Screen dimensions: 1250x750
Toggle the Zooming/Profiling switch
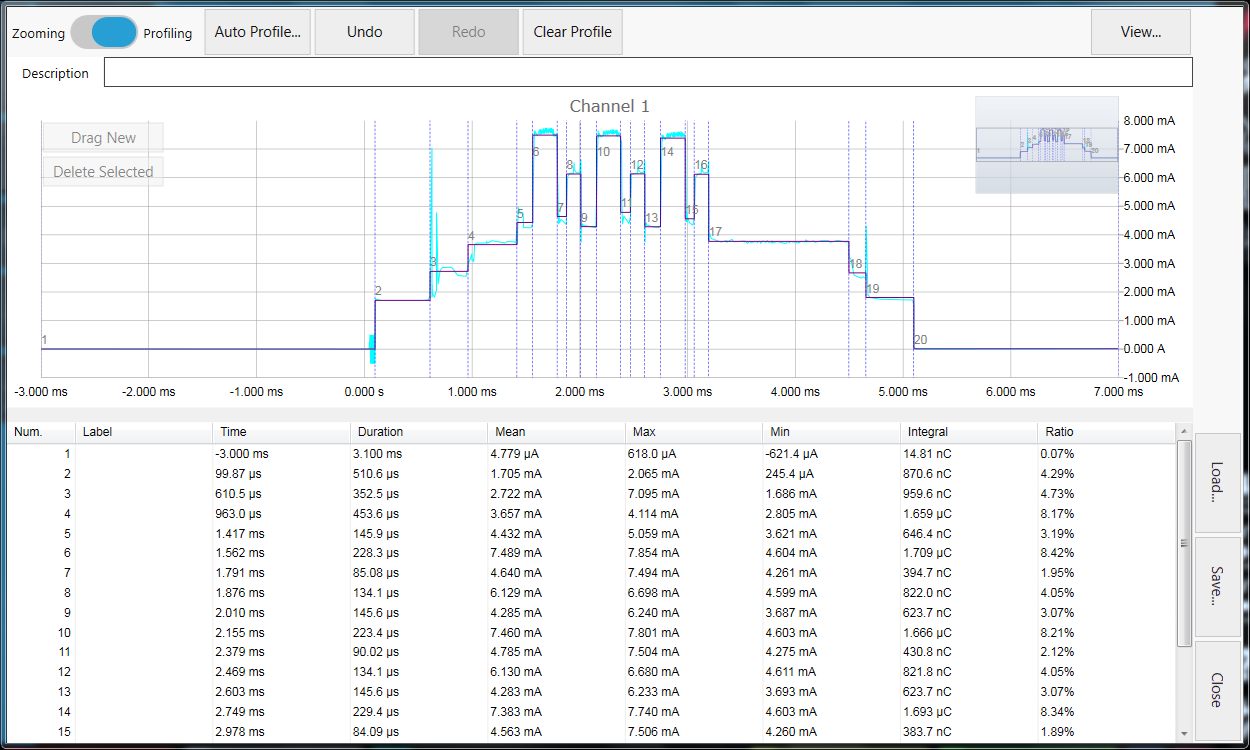[x=104, y=33]
